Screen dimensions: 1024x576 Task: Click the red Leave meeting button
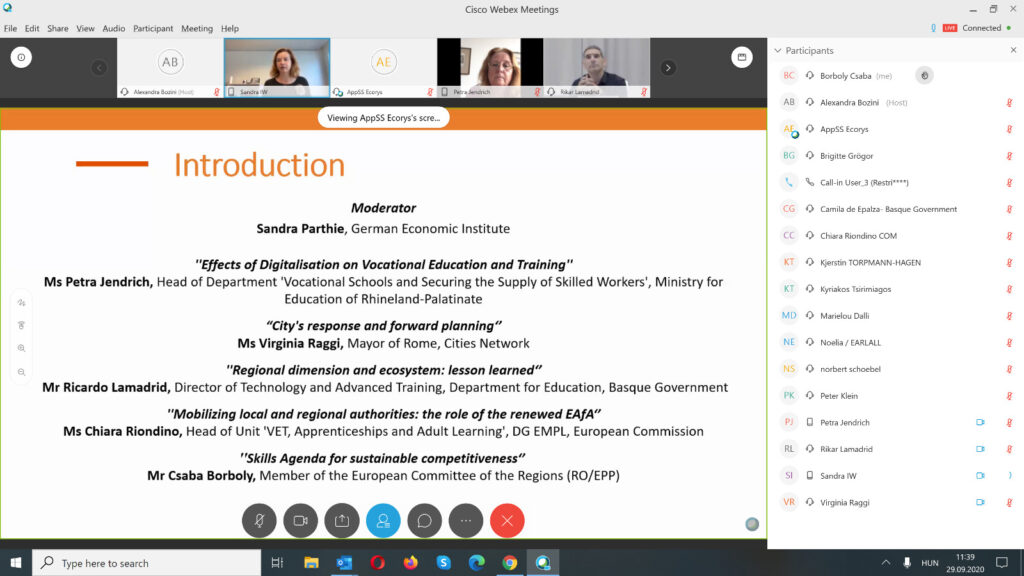(x=507, y=520)
